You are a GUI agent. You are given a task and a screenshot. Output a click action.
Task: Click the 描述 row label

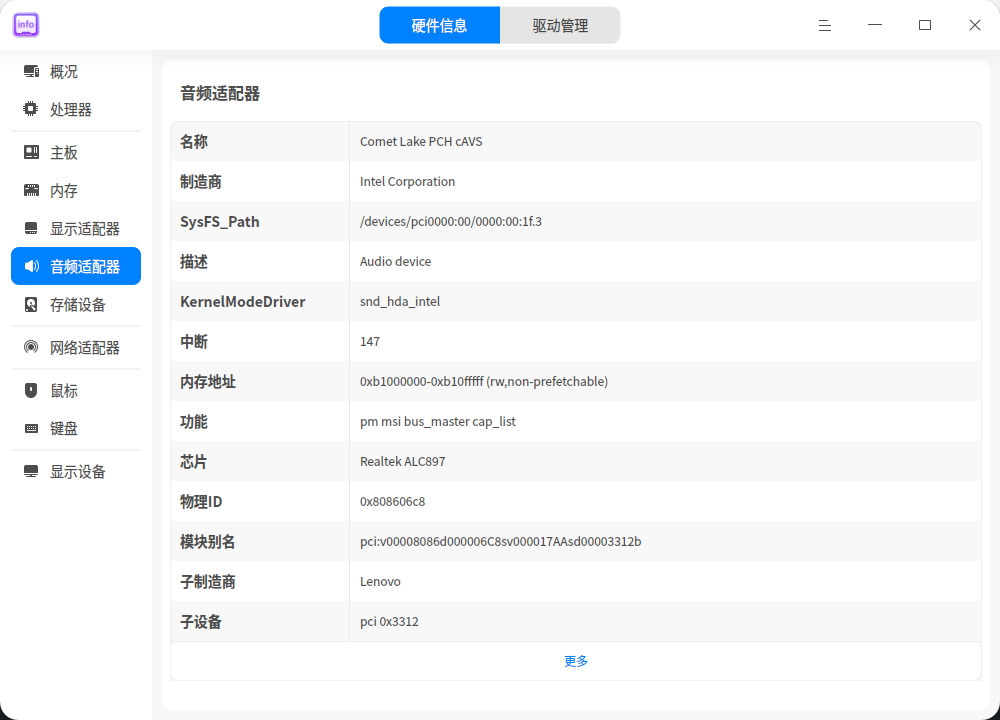(194, 261)
